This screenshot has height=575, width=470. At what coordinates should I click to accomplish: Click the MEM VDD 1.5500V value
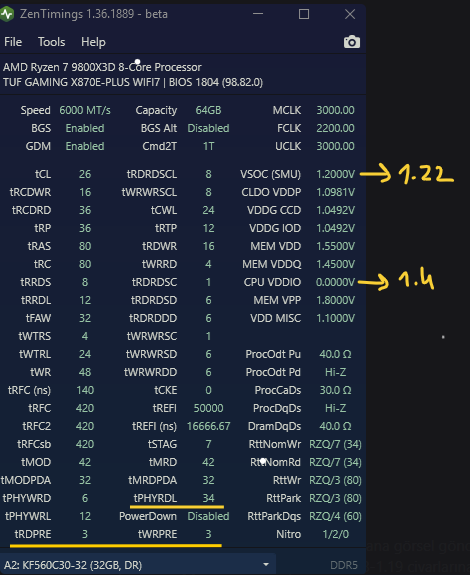pos(335,246)
